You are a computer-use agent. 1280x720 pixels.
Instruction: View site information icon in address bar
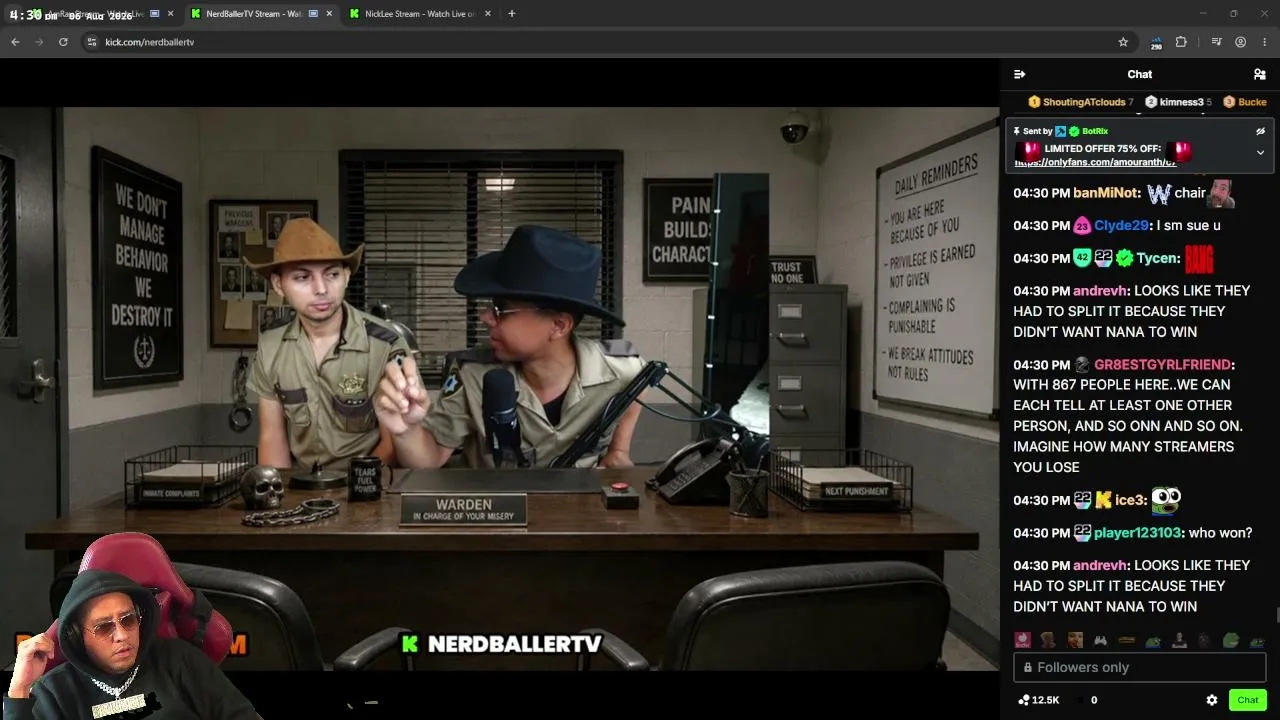(x=92, y=42)
